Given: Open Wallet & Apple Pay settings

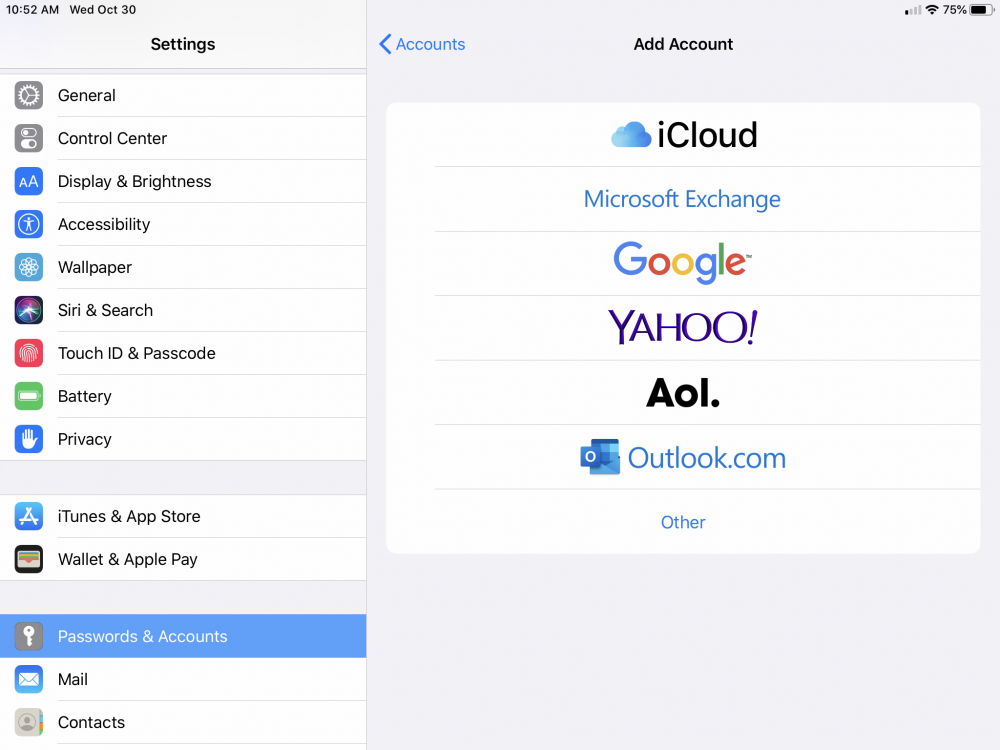Looking at the screenshot, I should pyautogui.click(x=128, y=560).
